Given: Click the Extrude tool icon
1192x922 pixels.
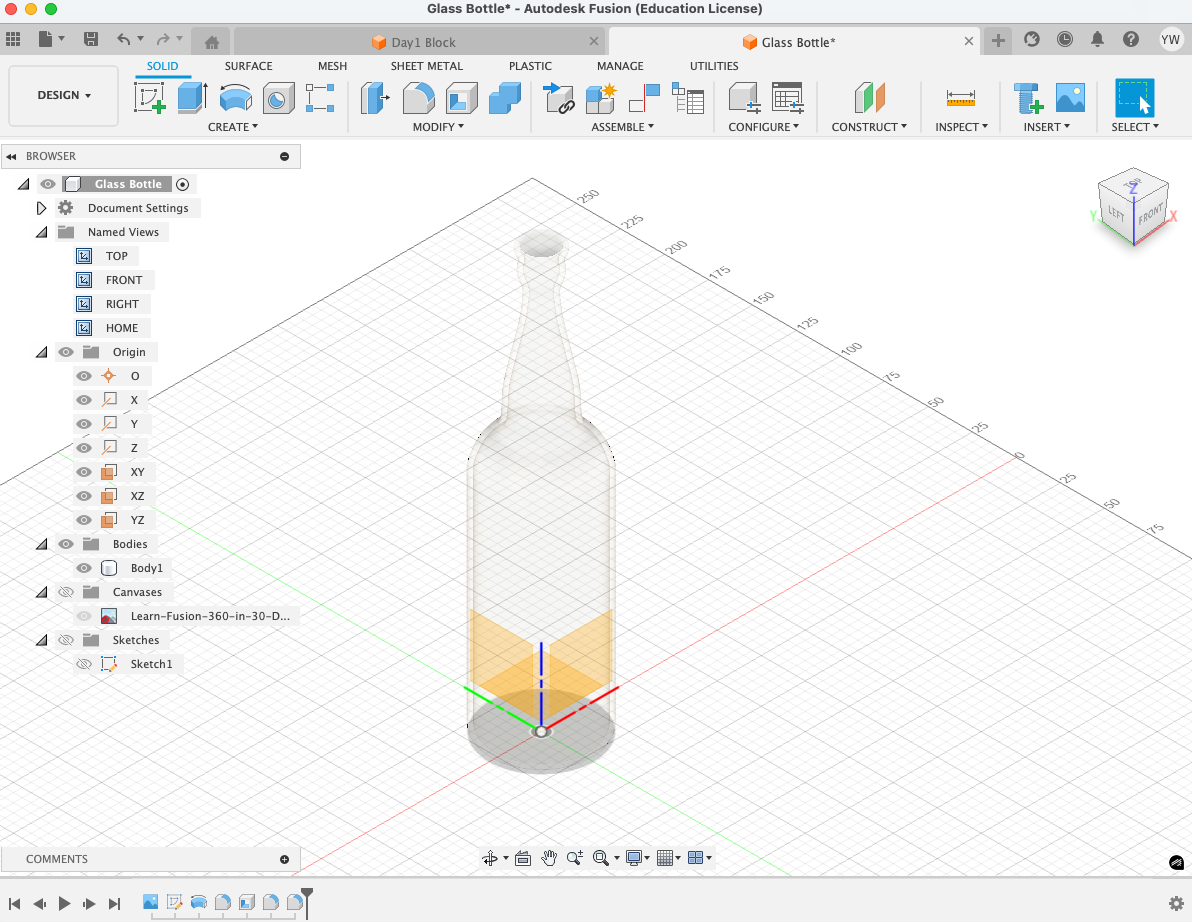Looking at the screenshot, I should (x=192, y=98).
